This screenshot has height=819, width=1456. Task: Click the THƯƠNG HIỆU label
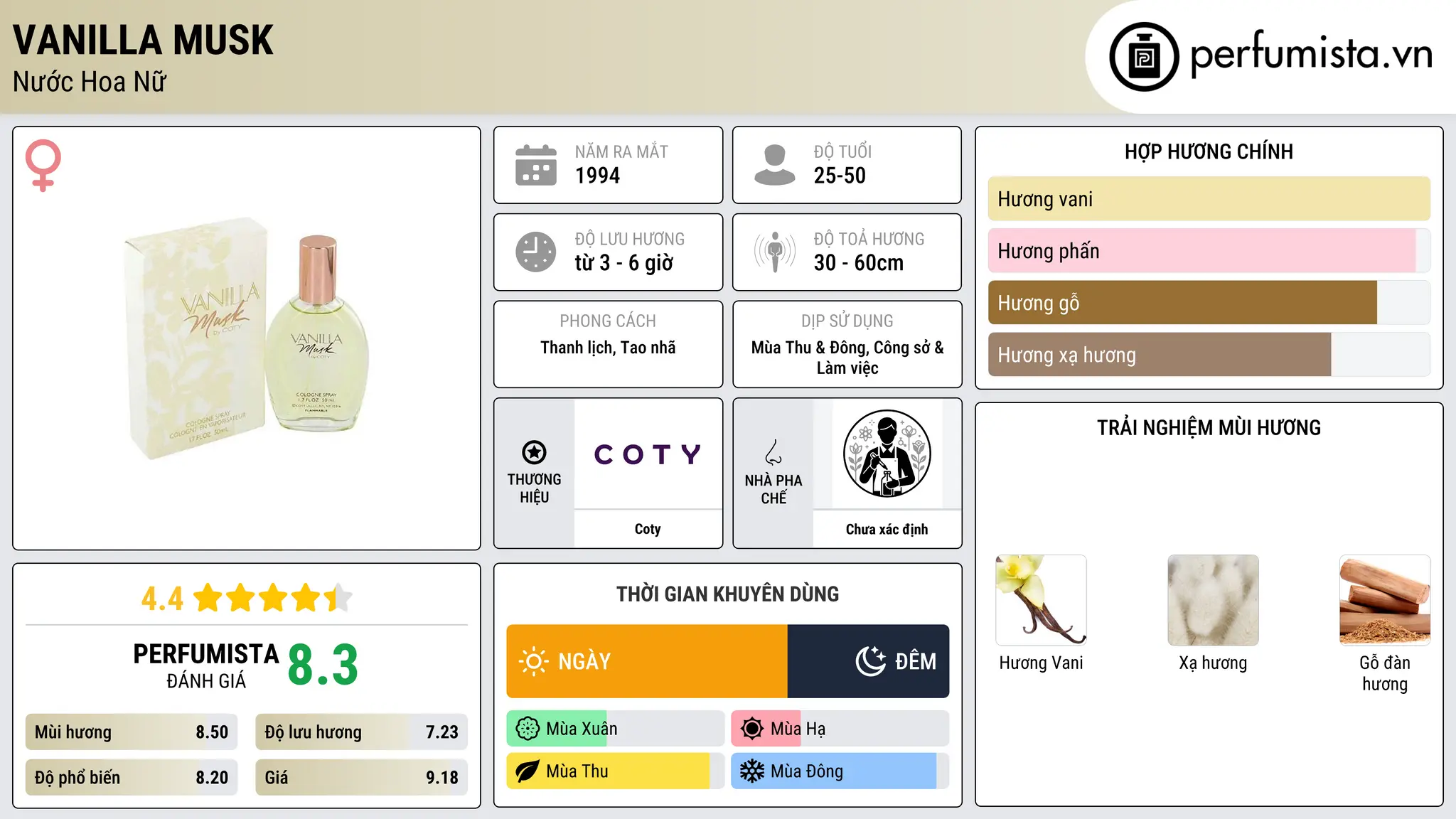pyautogui.click(x=534, y=488)
